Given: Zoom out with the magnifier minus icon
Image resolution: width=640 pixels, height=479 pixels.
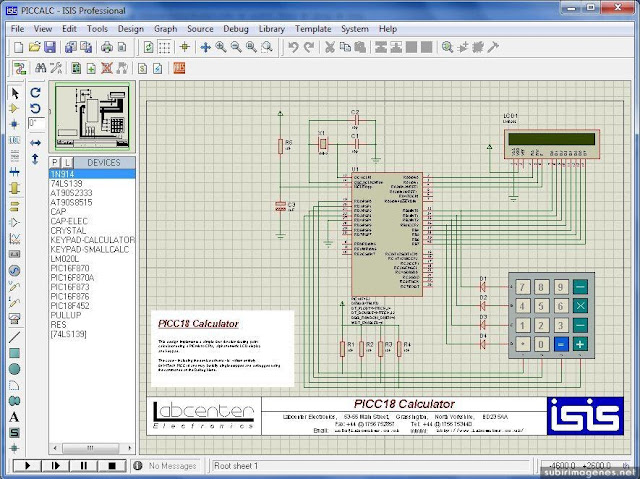Looking at the screenshot, I should click(236, 47).
